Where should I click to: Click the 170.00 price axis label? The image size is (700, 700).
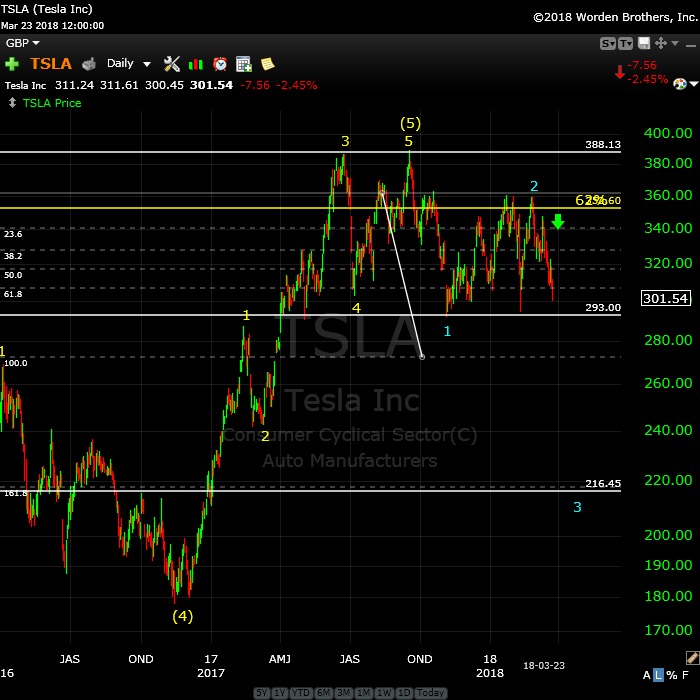[668, 630]
